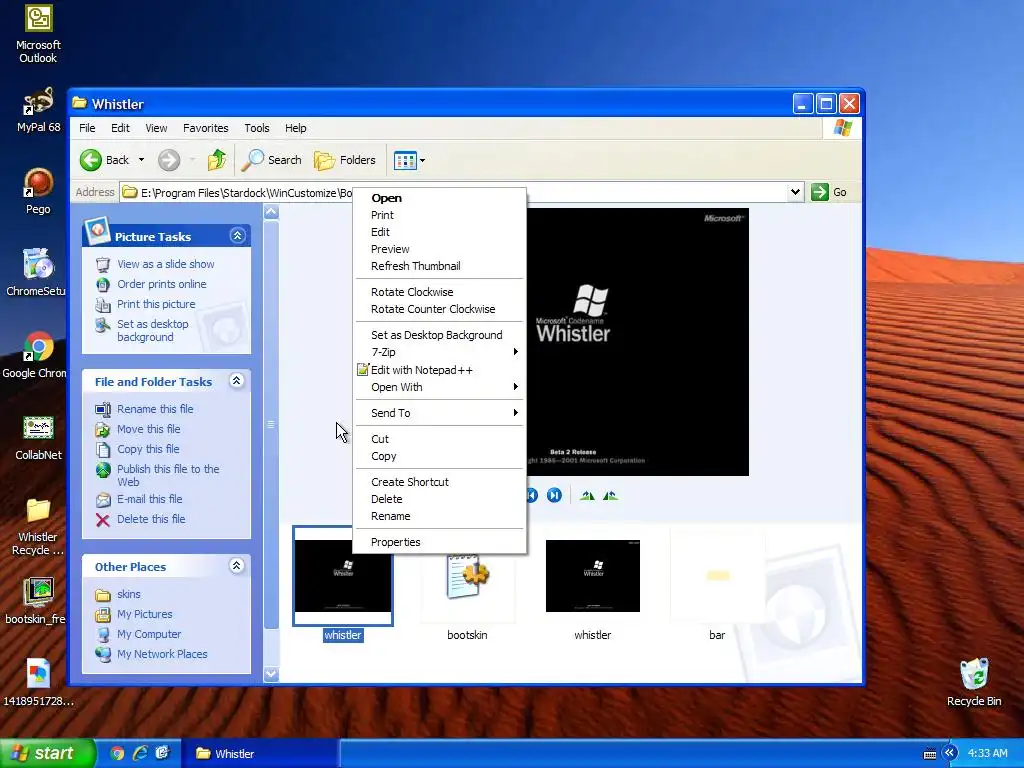Collapse the Other Places panel
Image resolution: width=1024 pixels, height=768 pixels.
pyautogui.click(x=237, y=566)
